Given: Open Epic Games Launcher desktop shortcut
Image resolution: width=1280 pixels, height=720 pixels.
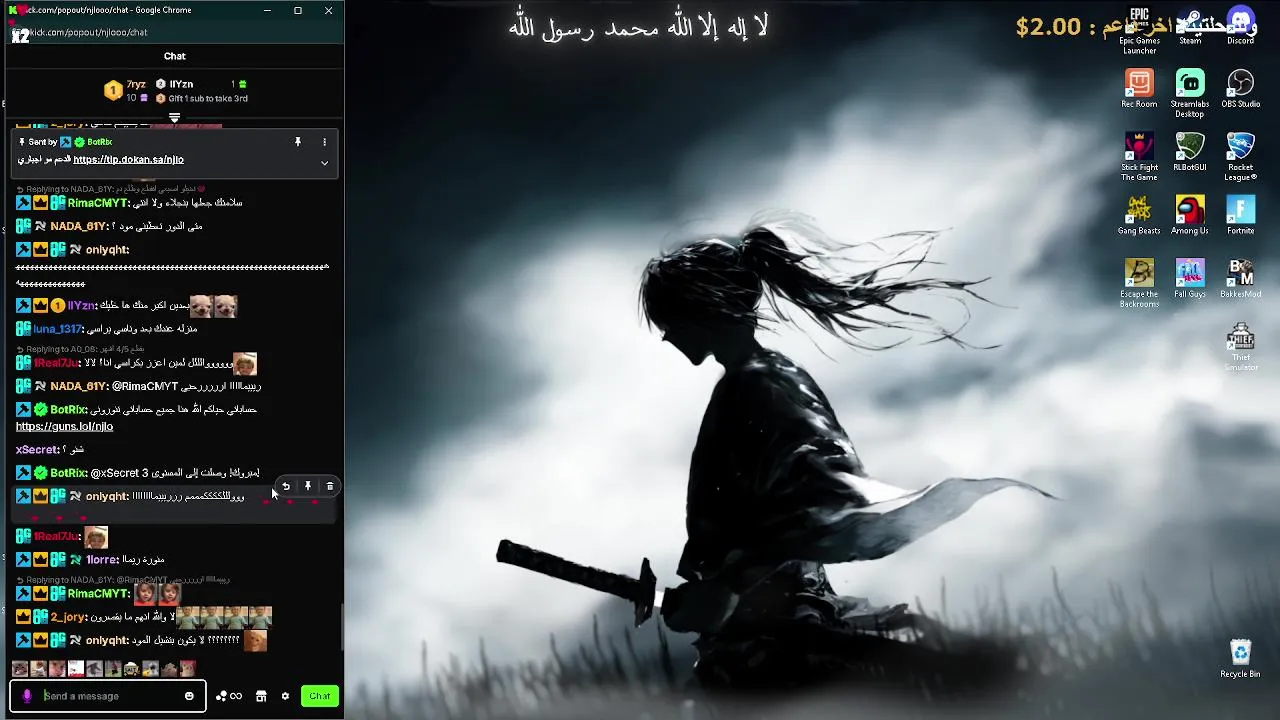Looking at the screenshot, I should click(1139, 31).
